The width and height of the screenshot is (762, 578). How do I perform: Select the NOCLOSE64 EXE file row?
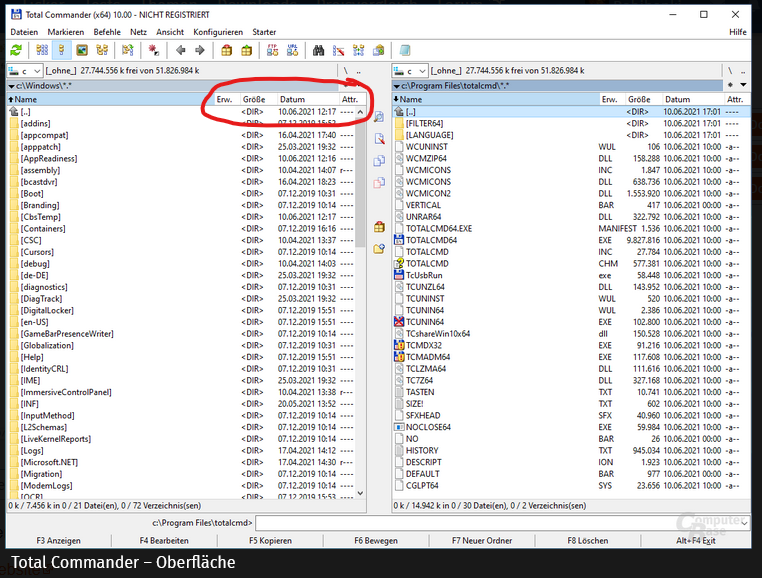(x=571, y=427)
